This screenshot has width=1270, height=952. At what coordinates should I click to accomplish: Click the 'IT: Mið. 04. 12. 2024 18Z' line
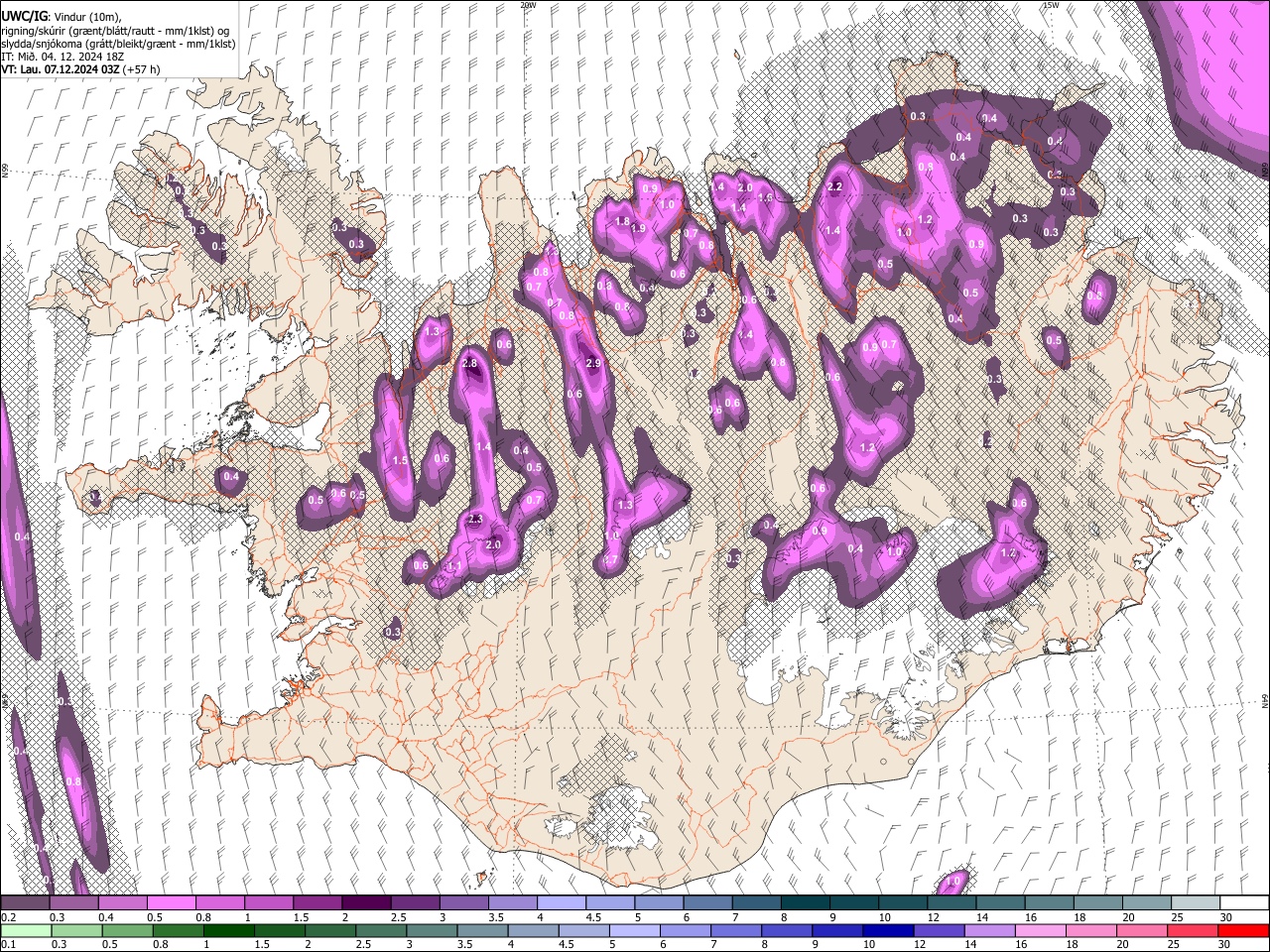(63, 58)
